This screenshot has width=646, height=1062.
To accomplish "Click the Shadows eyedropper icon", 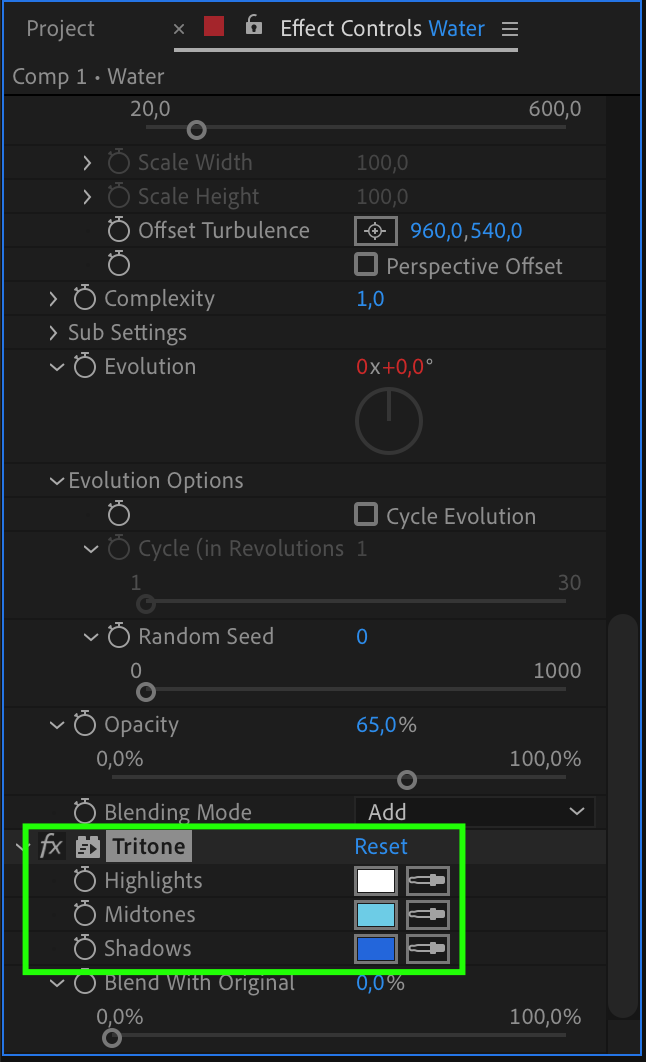I will 427,949.
